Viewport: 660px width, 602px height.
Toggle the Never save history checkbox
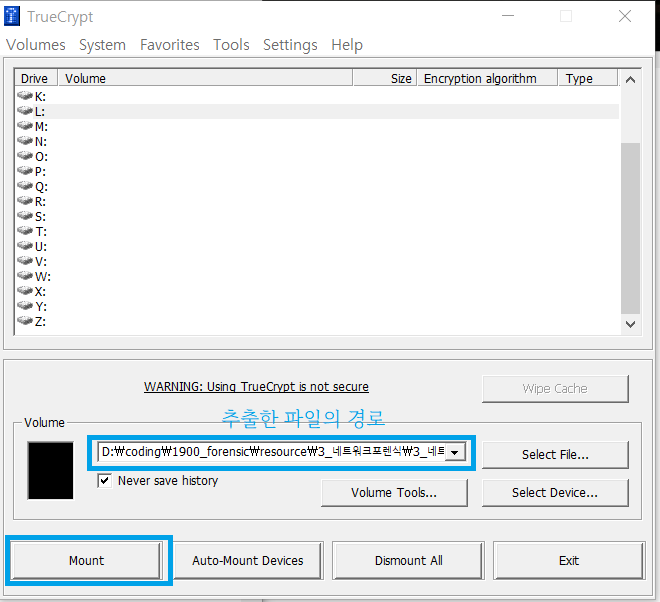pos(105,480)
